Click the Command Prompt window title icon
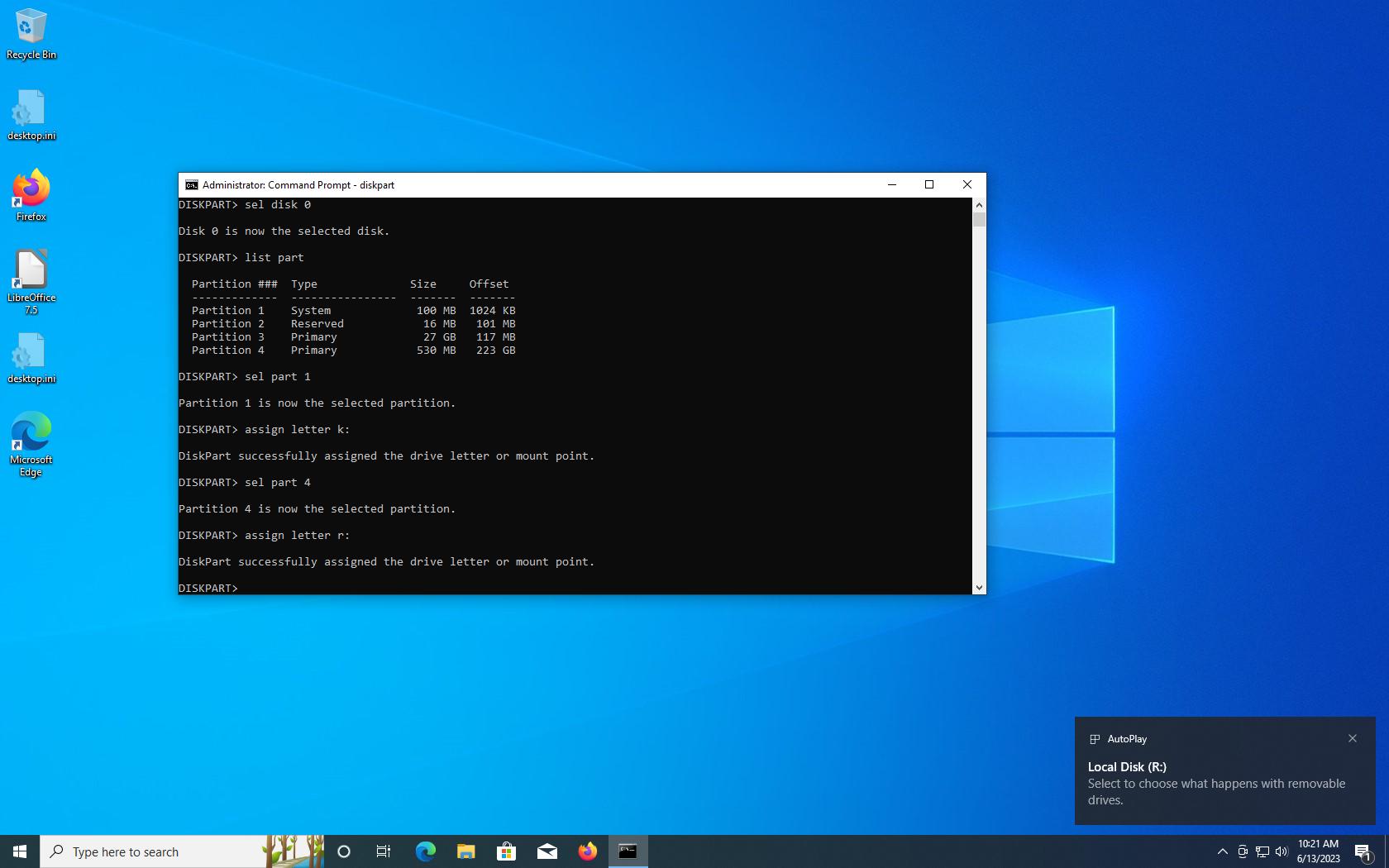This screenshot has height=868, width=1389. point(191,185)
